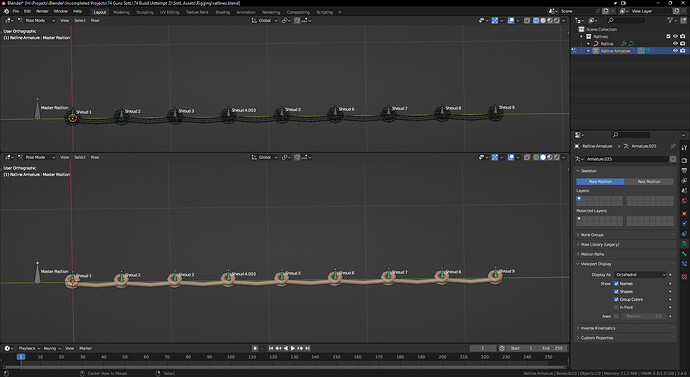Click the outliner filter funnel icon
The image size is (690, 377).
pos(671,20)
